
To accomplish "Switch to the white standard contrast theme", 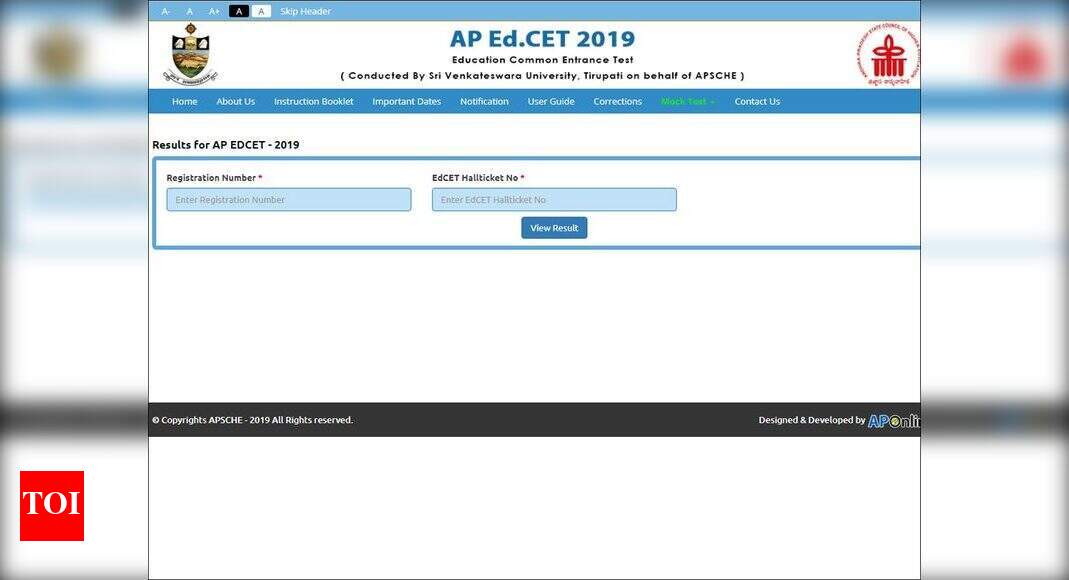I will coord(261,11).
